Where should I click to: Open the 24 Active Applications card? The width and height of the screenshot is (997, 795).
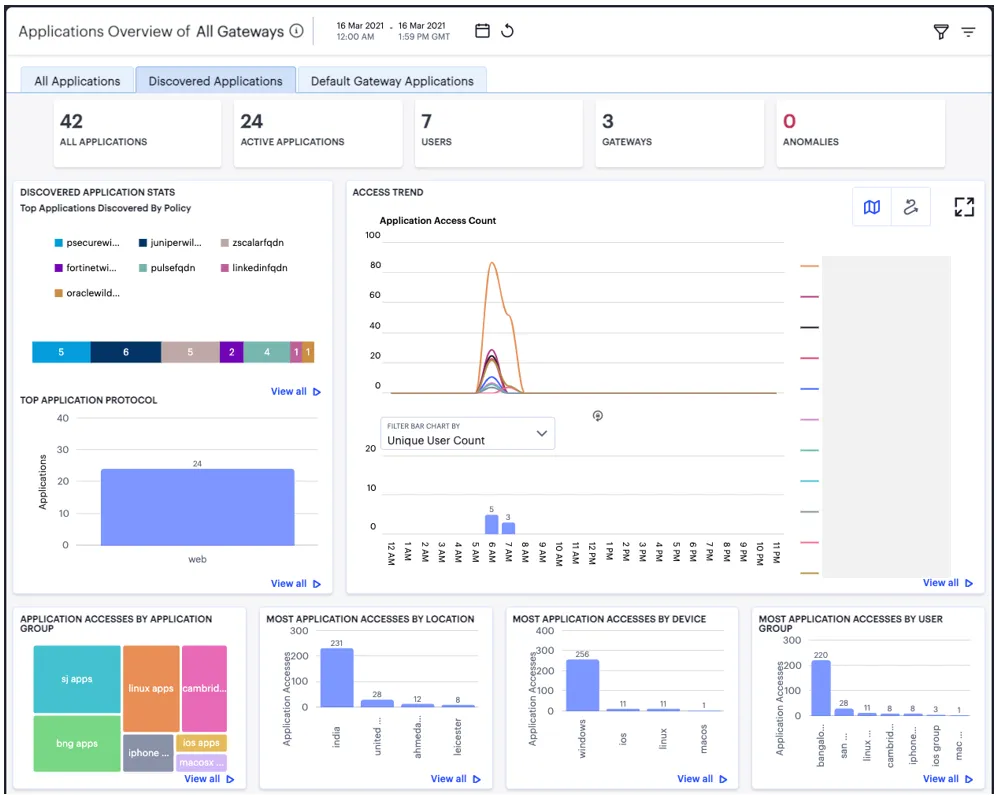[318, 134]
